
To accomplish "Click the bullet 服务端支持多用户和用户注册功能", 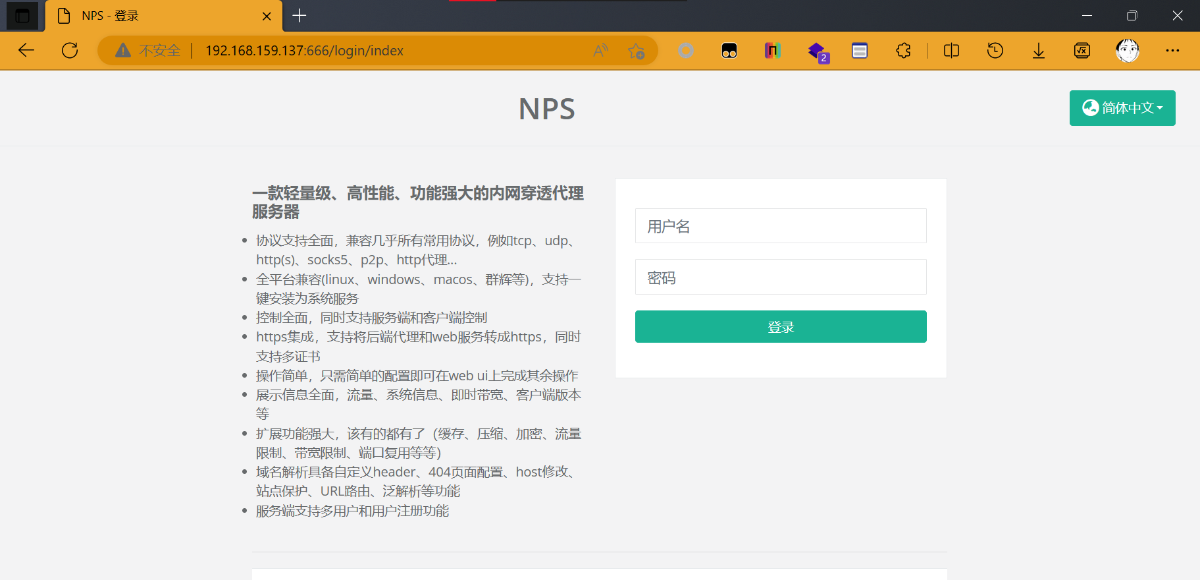I will tap(352, 510).
